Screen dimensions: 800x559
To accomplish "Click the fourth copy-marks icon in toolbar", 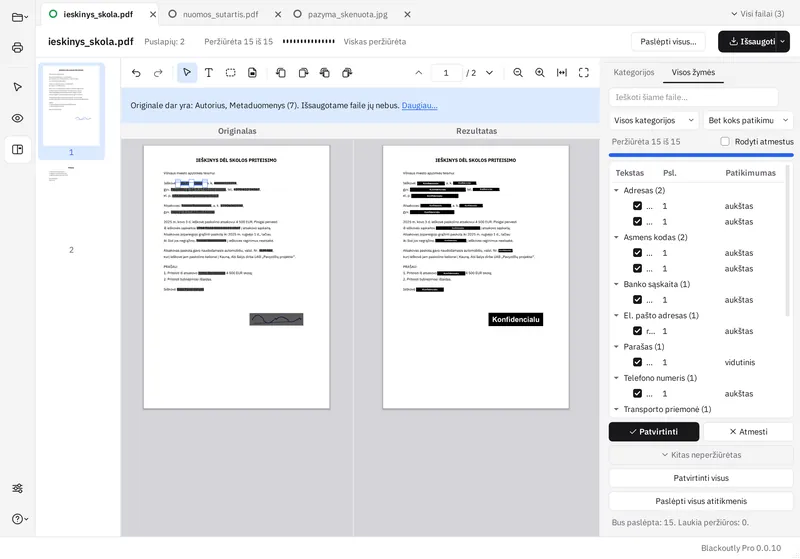I will point(347,73).
